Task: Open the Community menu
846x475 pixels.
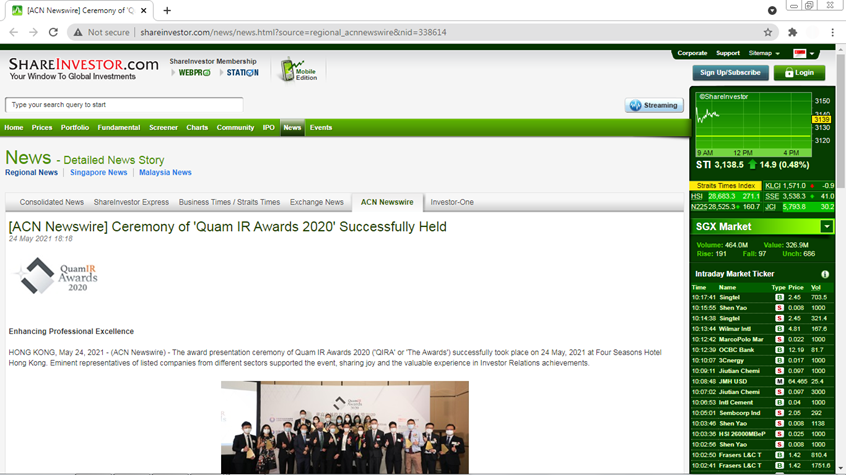Action: pyautogui.click(x=235, y=127)
